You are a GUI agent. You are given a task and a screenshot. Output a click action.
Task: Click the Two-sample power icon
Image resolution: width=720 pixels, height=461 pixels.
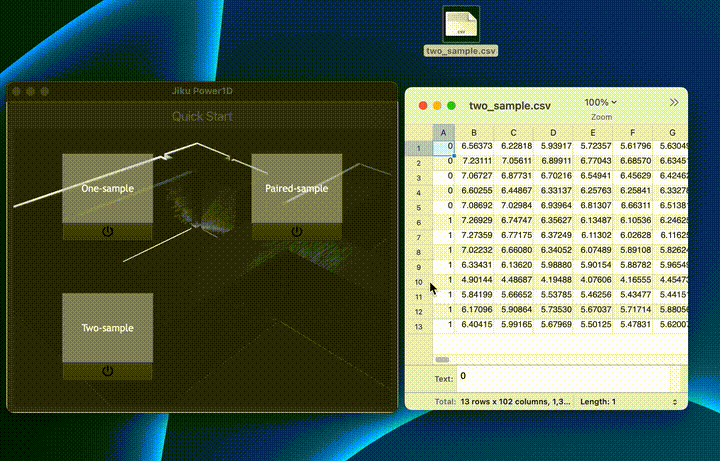pyautogui.click(x=108, y=371)
